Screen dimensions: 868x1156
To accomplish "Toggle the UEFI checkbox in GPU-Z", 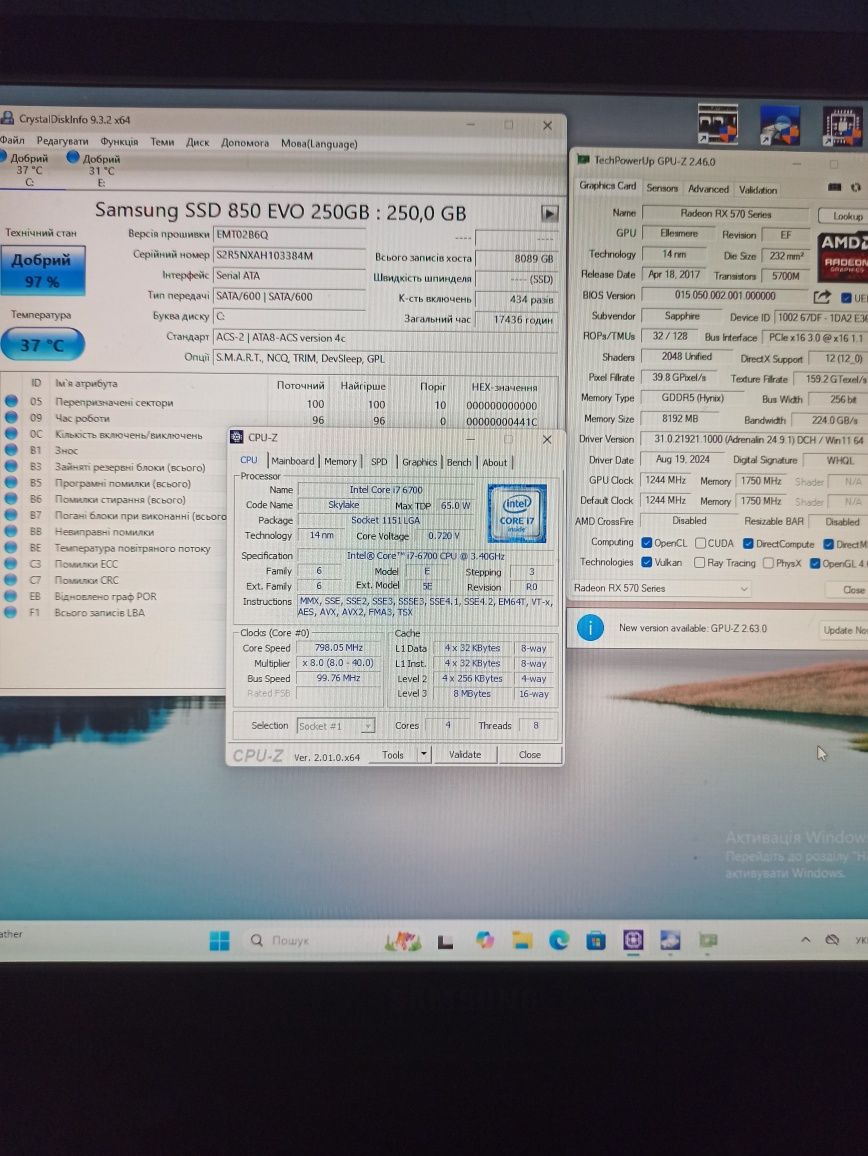I will (847, 298).
